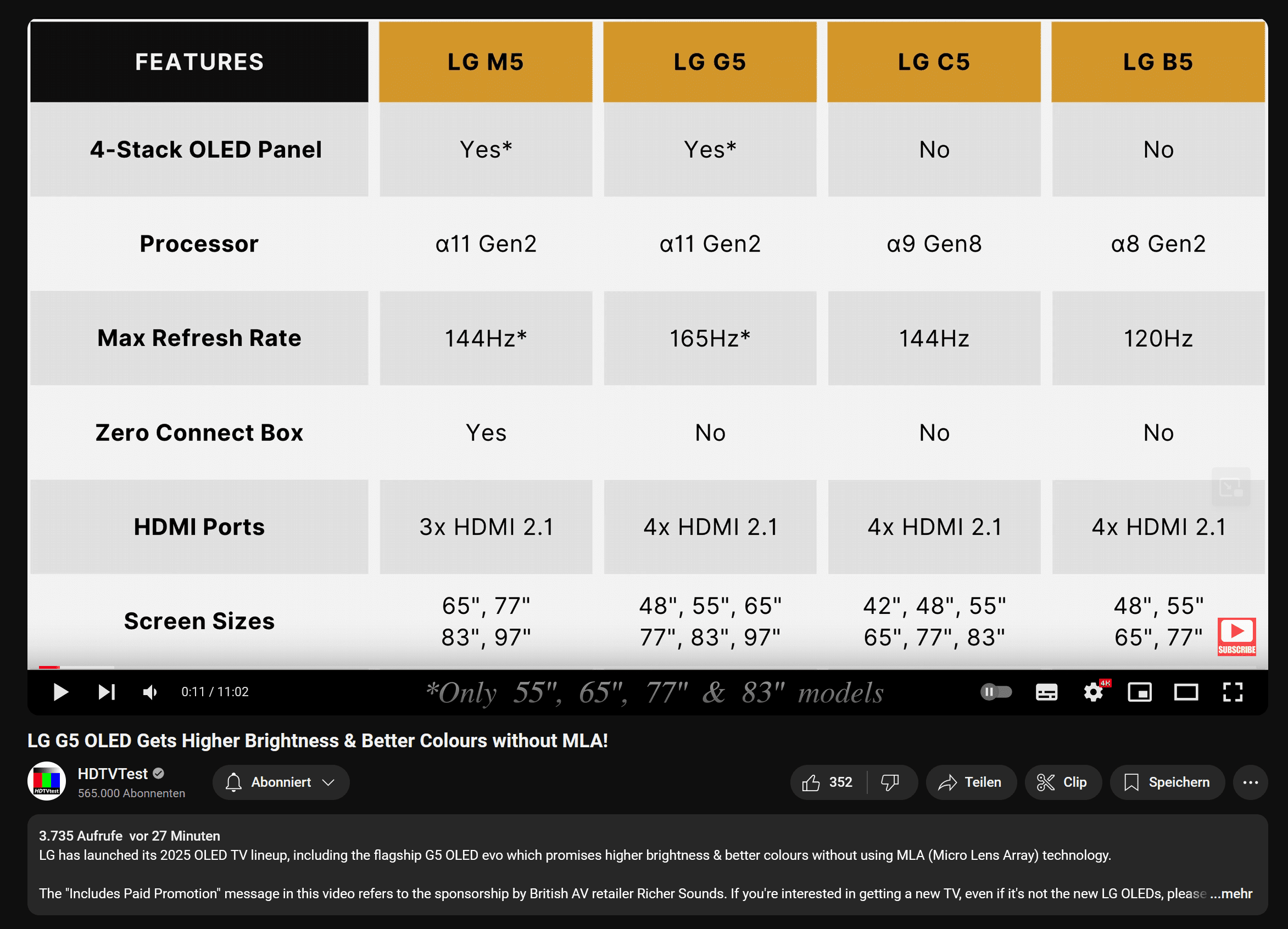Click the 0:11 / 11:02 time display
This screenshot has width=1288, height=929.
coord(215,692)
